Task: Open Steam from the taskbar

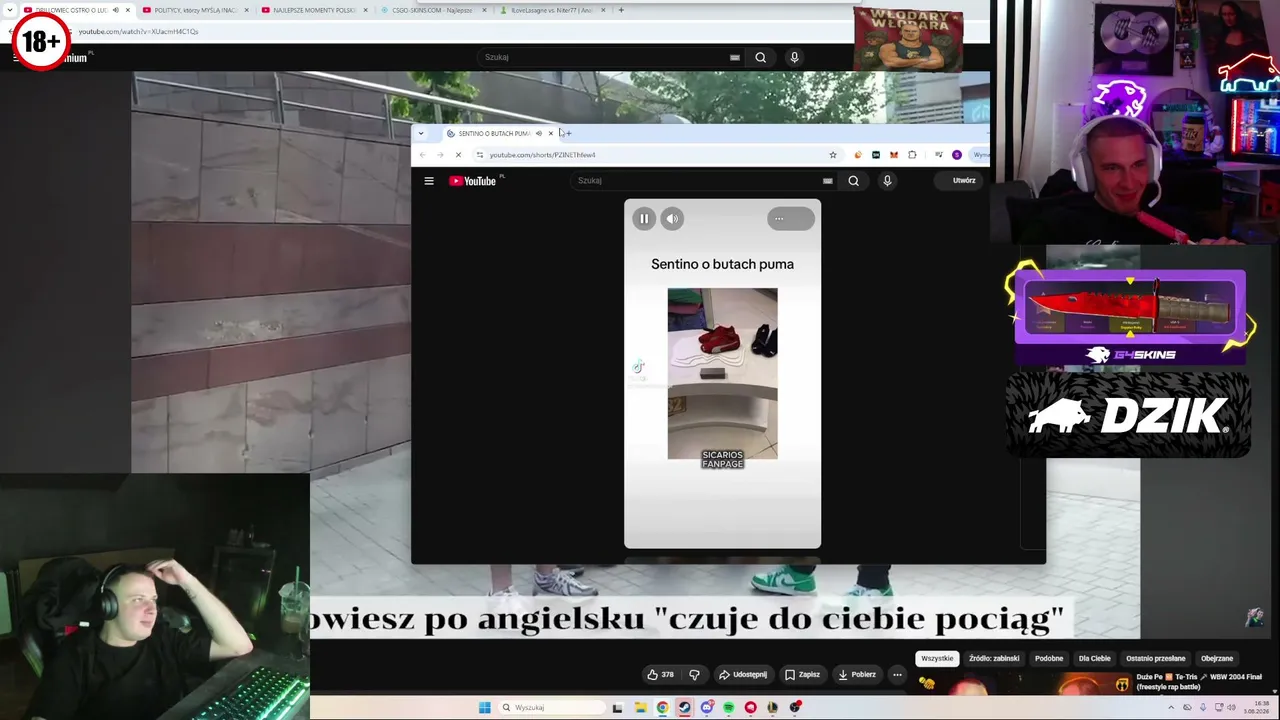Action: (x=684, y=708)
